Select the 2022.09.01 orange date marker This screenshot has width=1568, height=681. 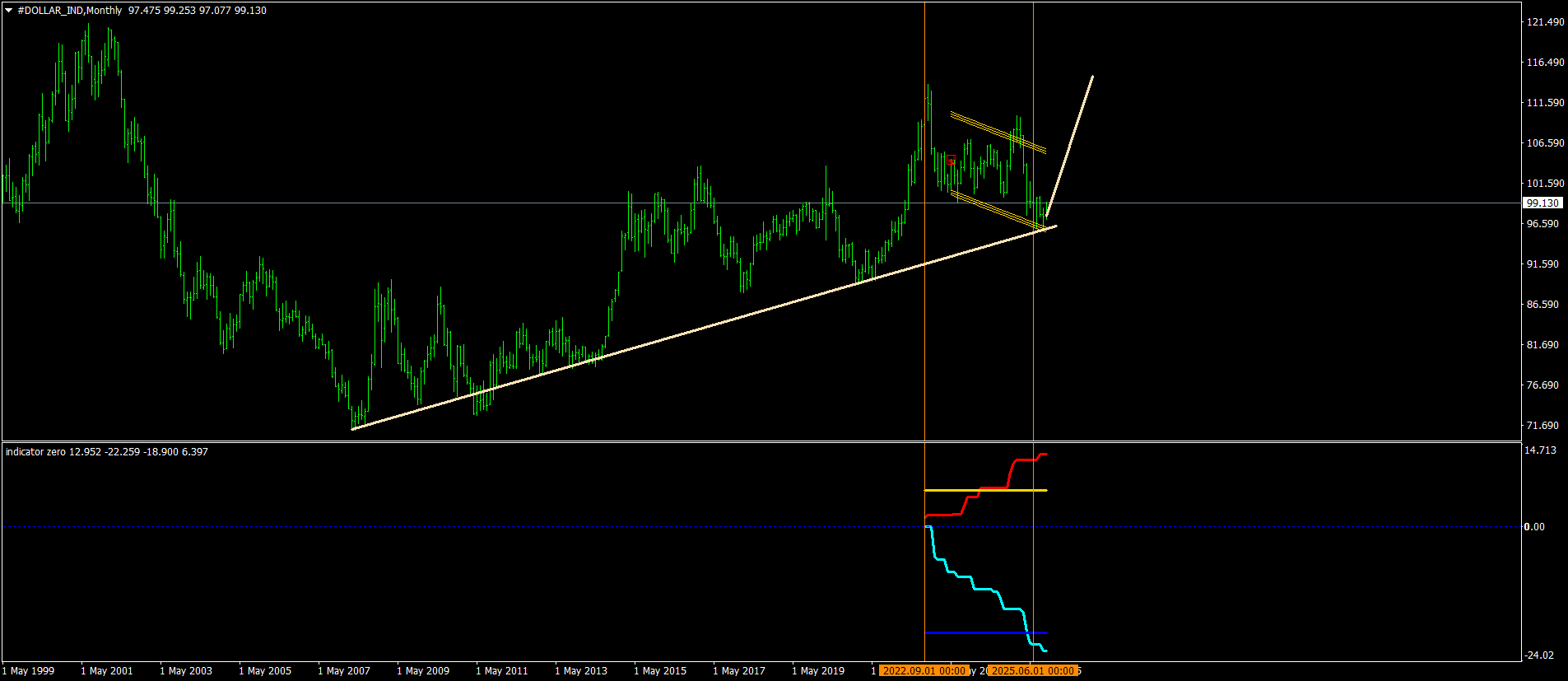coord(924,670)
